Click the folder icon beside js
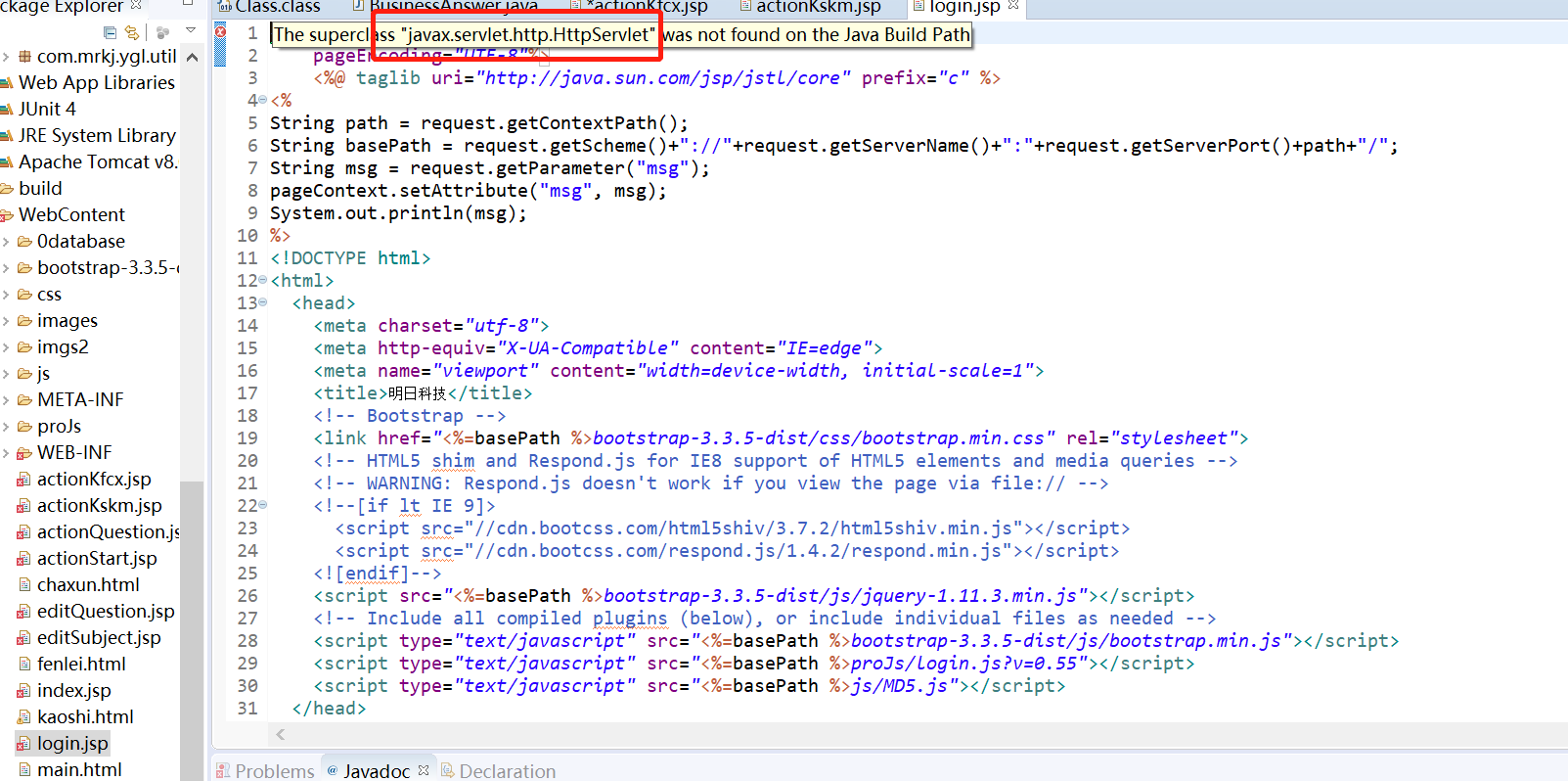This screenshot has width=1568, height=781. coord(25,373)
